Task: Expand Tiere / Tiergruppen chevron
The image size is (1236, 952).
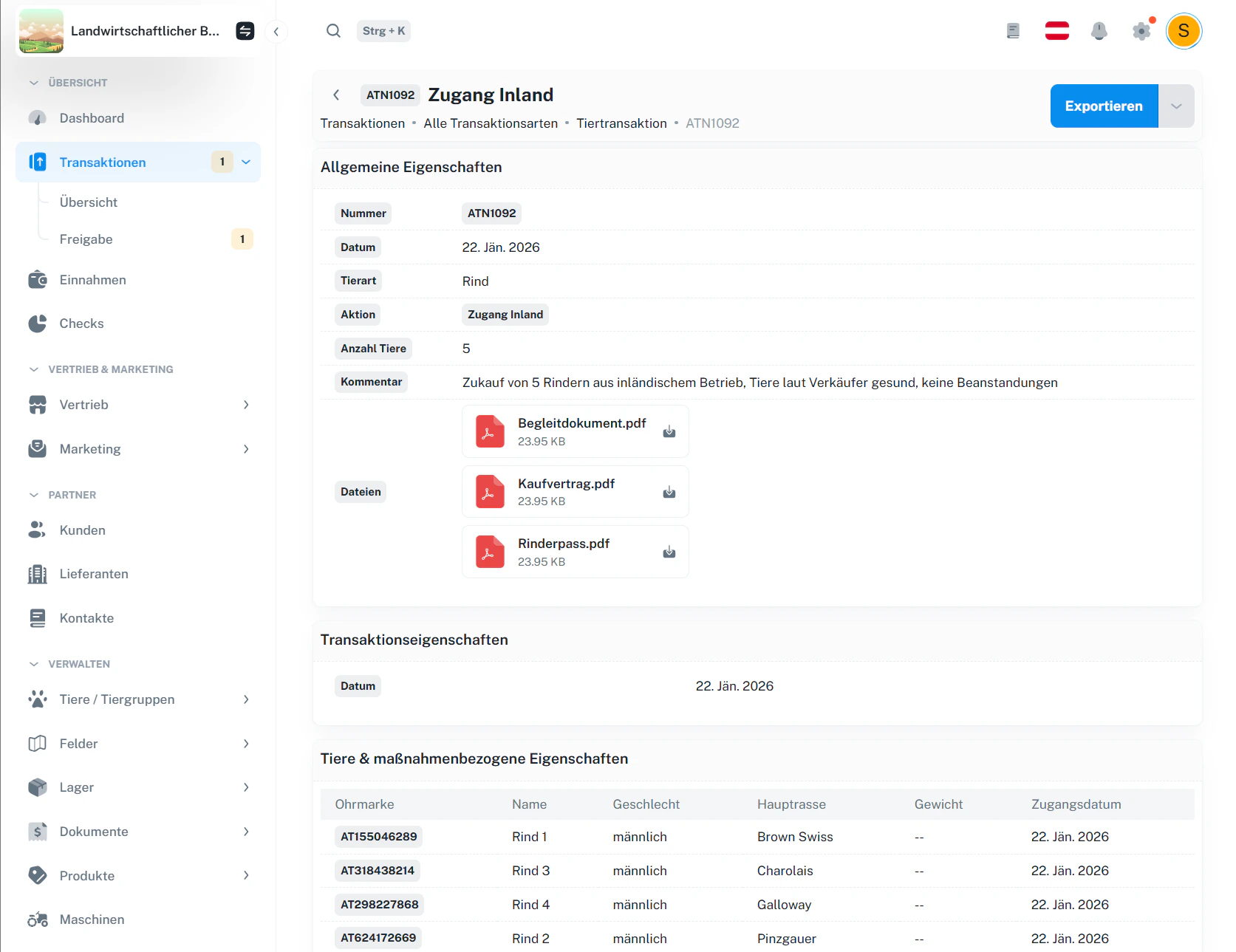Action: click(246, 699)
